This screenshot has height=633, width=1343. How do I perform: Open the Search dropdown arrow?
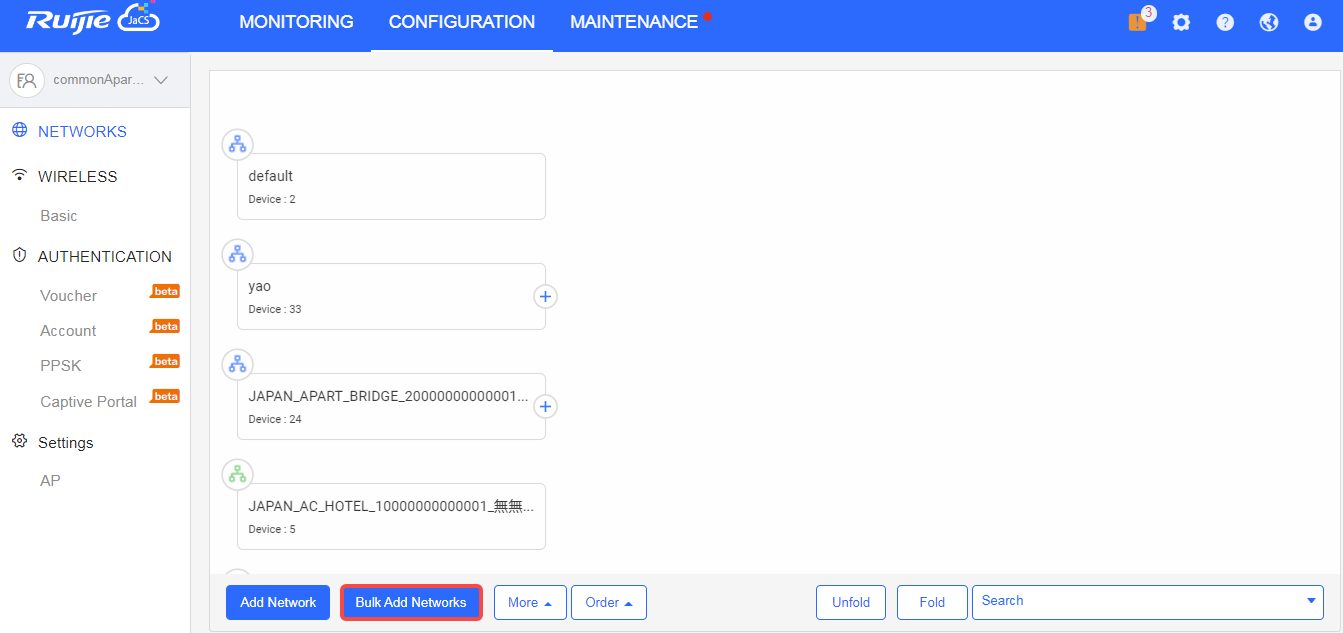(1311, 601)
